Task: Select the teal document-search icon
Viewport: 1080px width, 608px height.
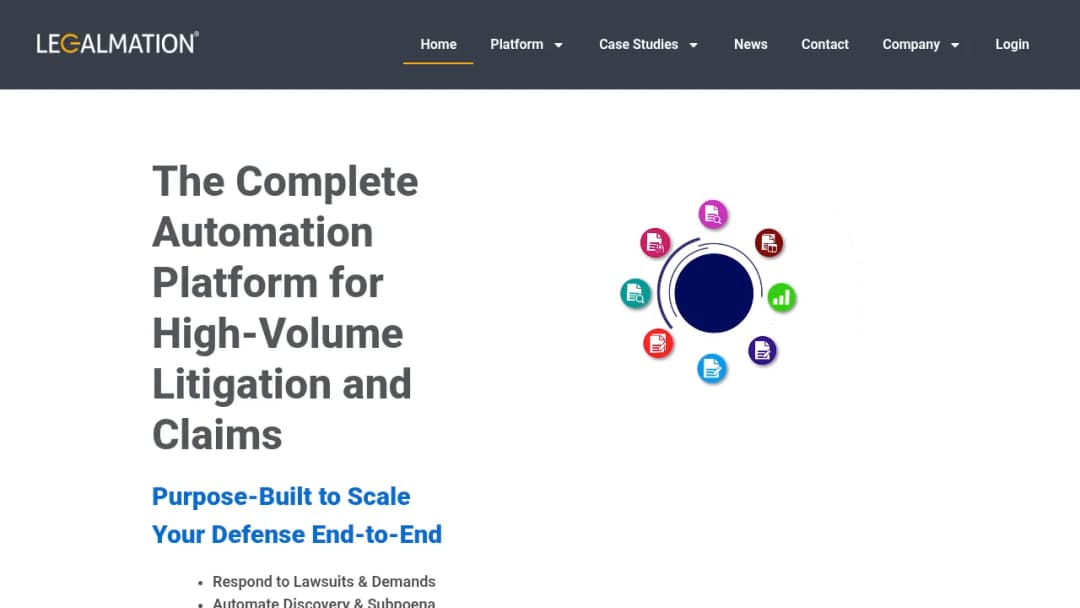Action: coord(635,293)
